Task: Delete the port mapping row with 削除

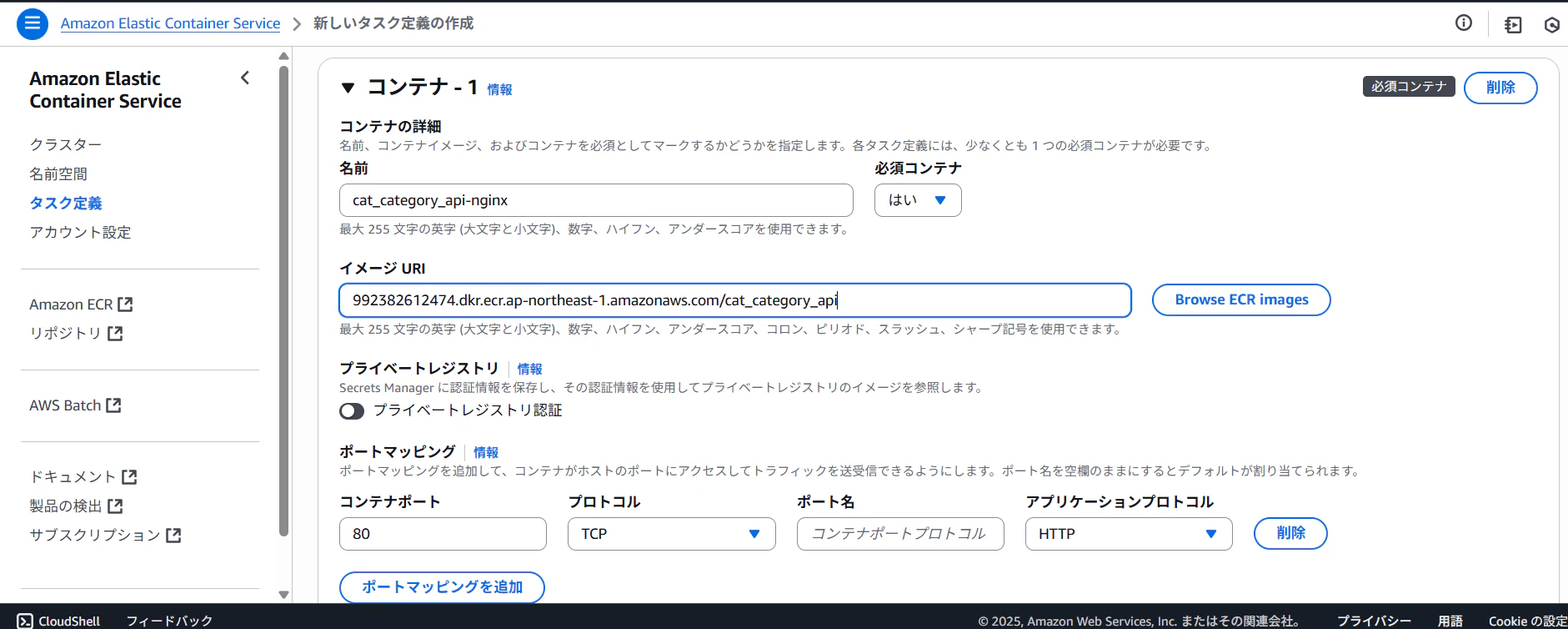Action: coord(1290,533)
